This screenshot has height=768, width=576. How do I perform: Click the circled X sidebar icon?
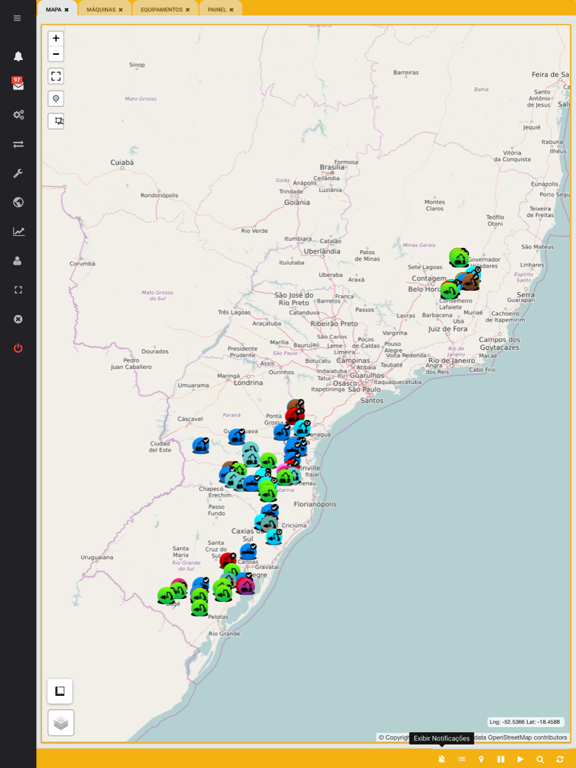[x=18, y=319]
